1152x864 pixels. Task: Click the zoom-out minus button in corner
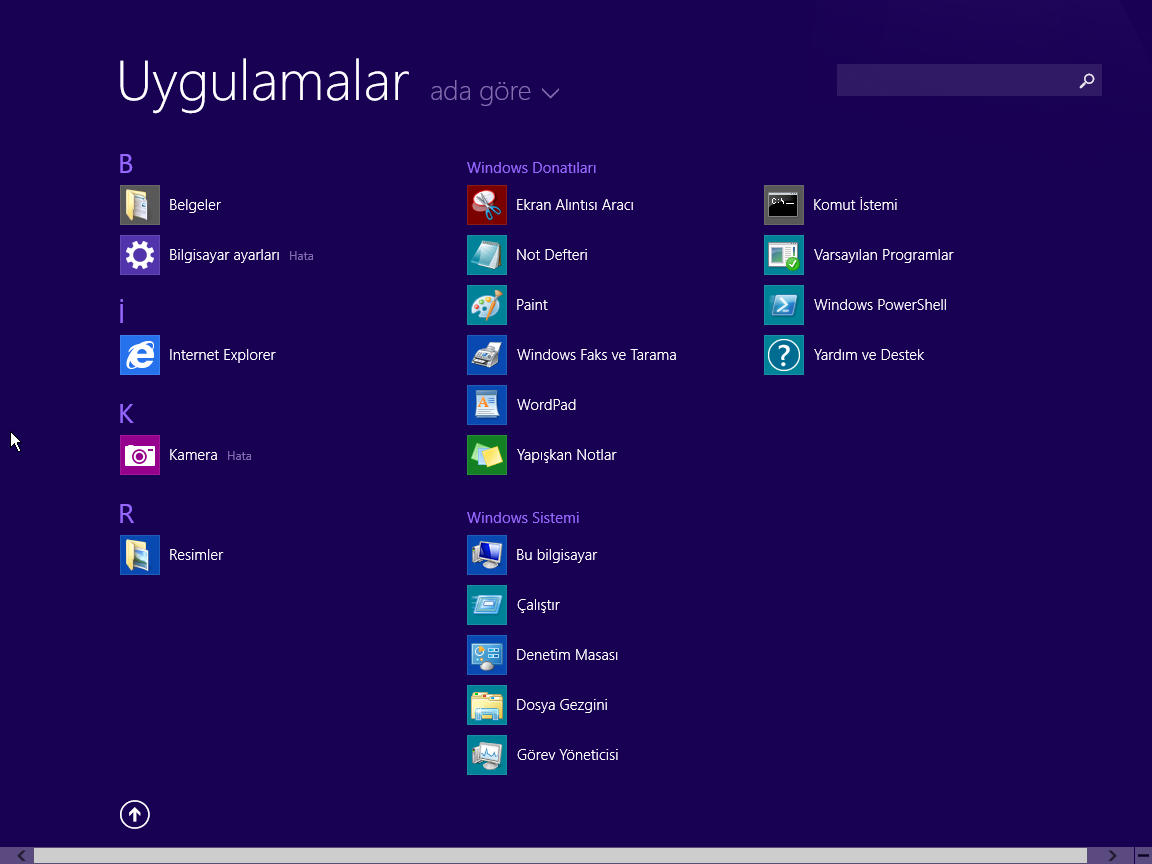pos(1143,856)
